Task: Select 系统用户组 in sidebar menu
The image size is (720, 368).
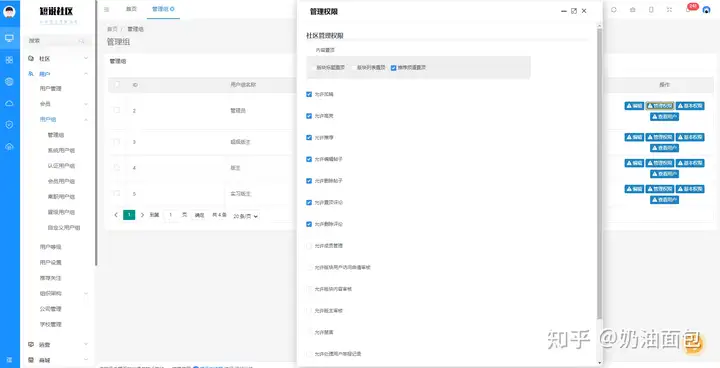Action: point(61,150)
